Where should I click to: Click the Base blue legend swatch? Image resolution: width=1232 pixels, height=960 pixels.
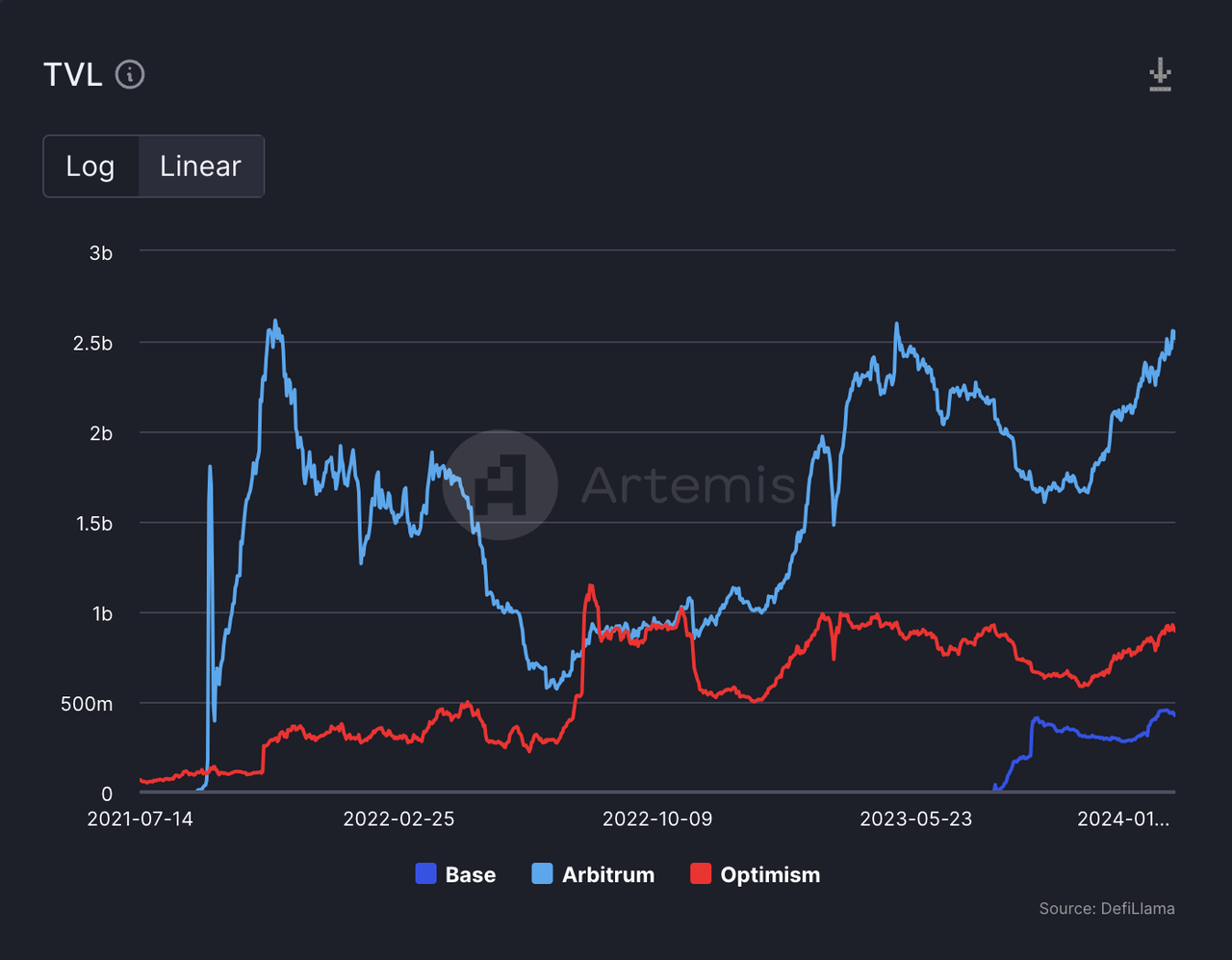click(426, 874)
